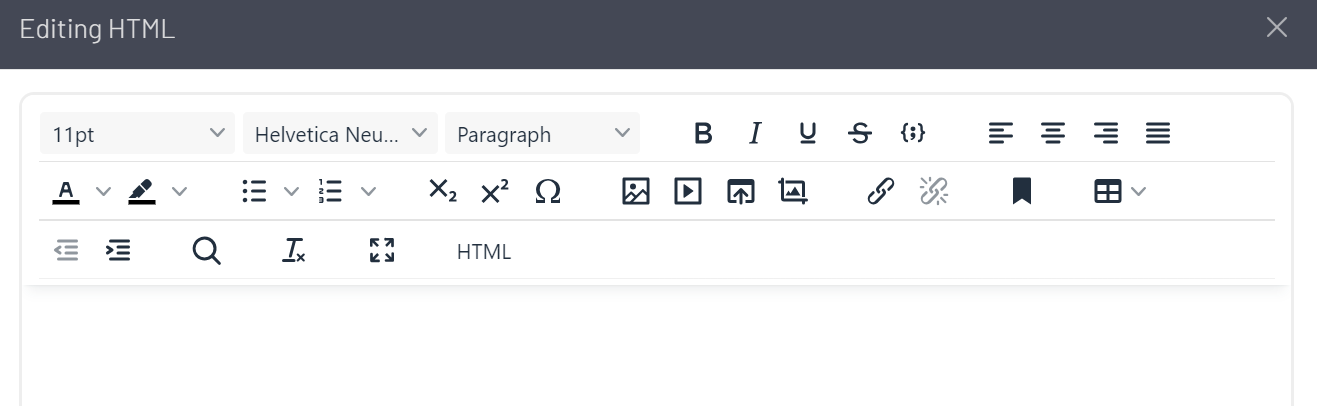Insert special character with Omega icon
The height and width of the screenshot is (406, 1317).
coord(547,191)
